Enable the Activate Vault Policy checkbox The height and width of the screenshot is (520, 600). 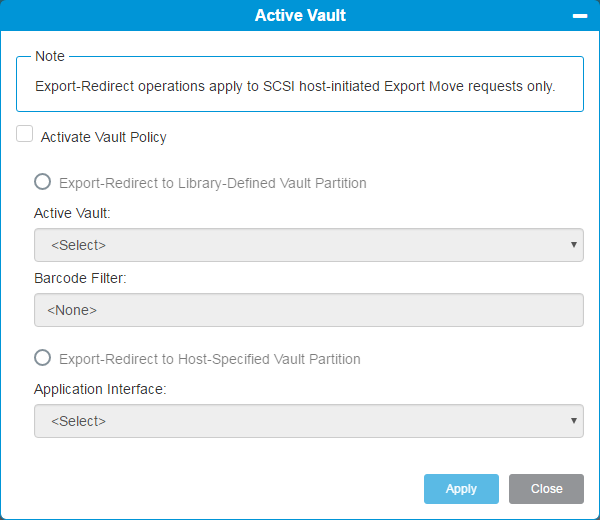tap(25, 135)
